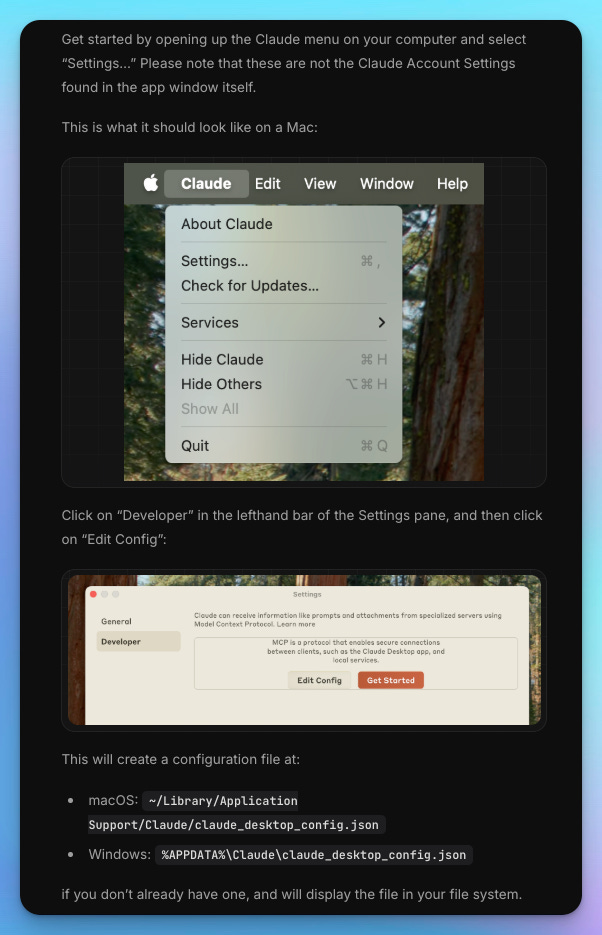The image size is (602, 935).
Task: Click the Windows %APPDATA% path code
Action: [314, 855]
